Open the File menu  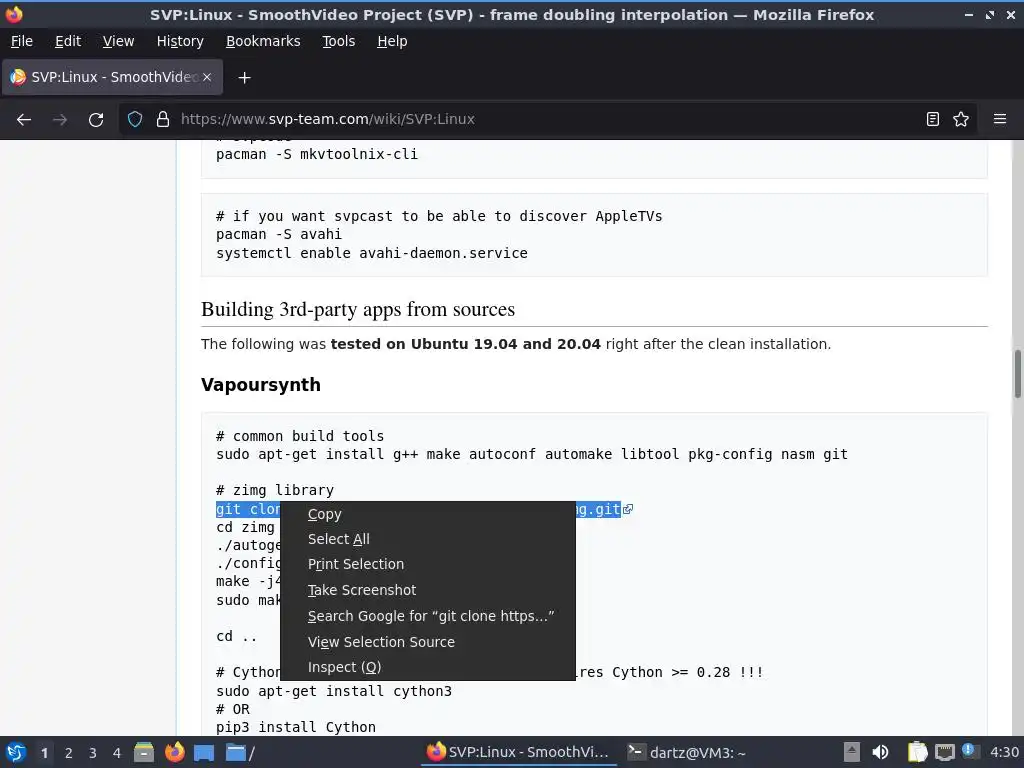click(22, 41)
